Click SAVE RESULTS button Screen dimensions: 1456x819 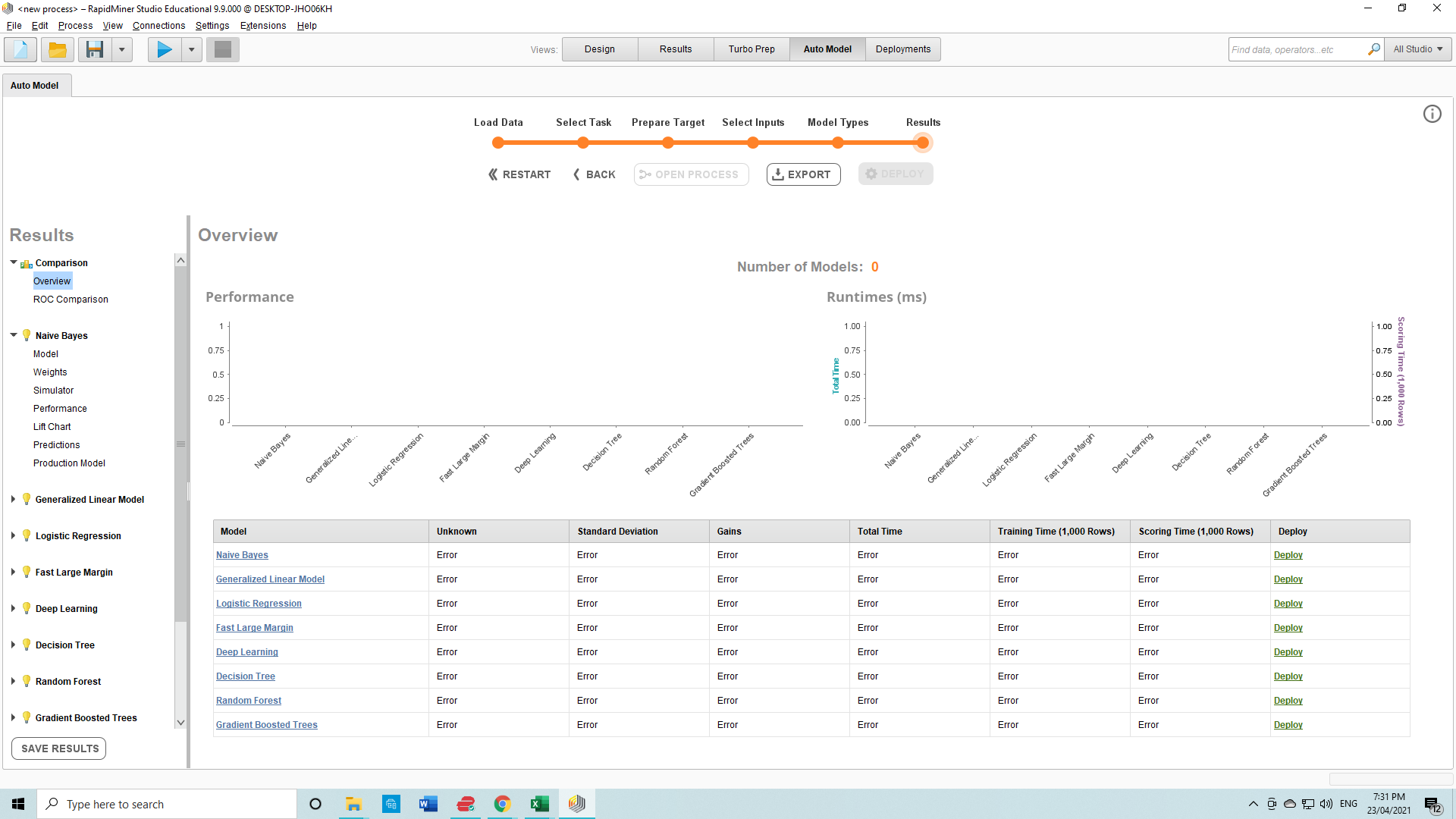(59, 748)
